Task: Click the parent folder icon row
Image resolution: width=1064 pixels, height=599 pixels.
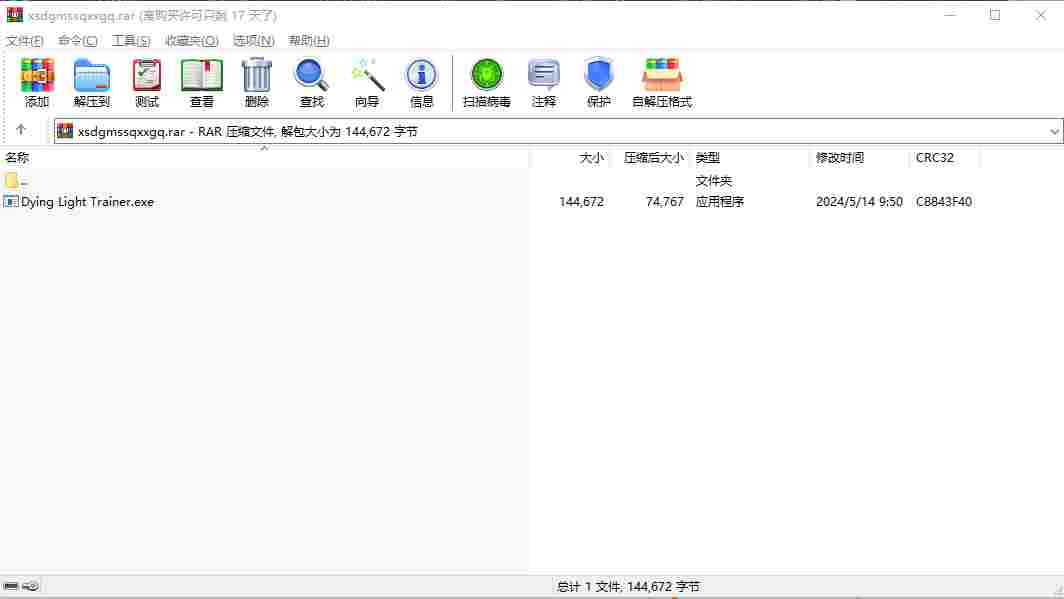Action: tap(12, 180)
